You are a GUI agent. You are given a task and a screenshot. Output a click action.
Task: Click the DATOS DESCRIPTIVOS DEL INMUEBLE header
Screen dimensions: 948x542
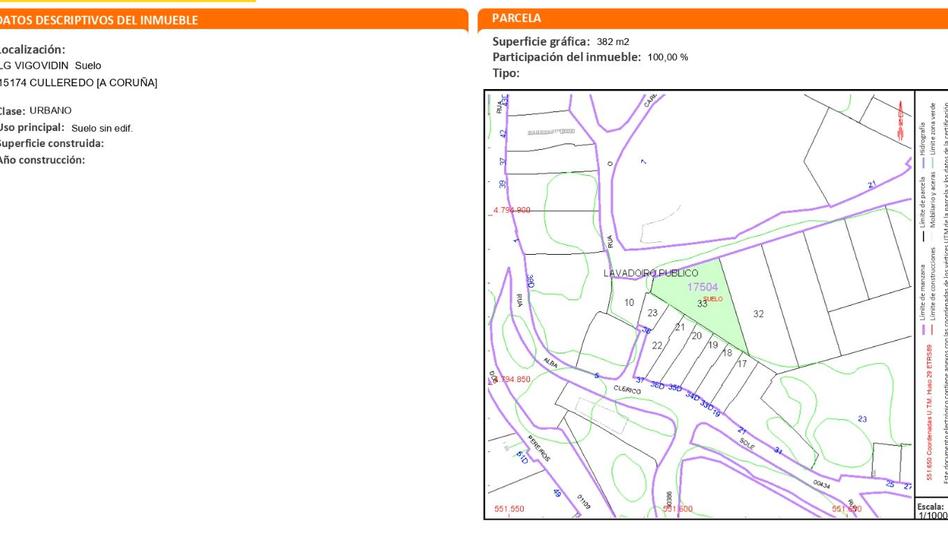coord(100,20)
